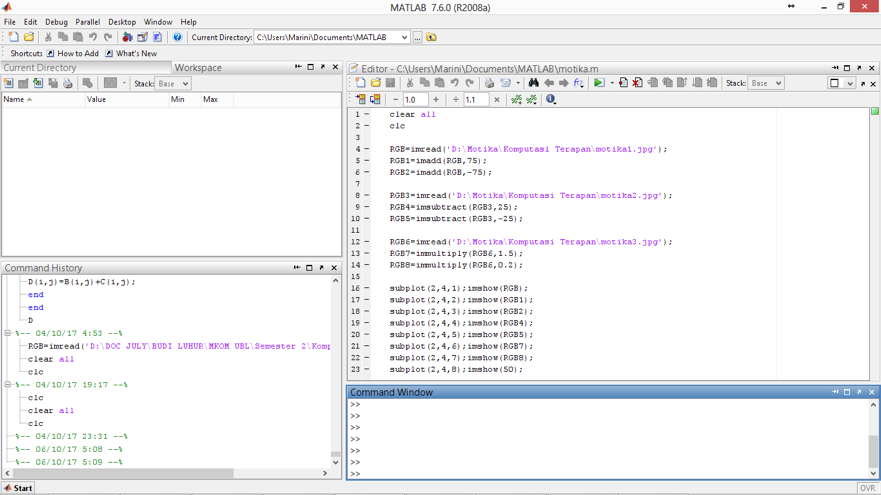Viewport: 881px width, 495px height.
Task: Click the 1.1 multiply value field
Action: (x=476, y=99)
